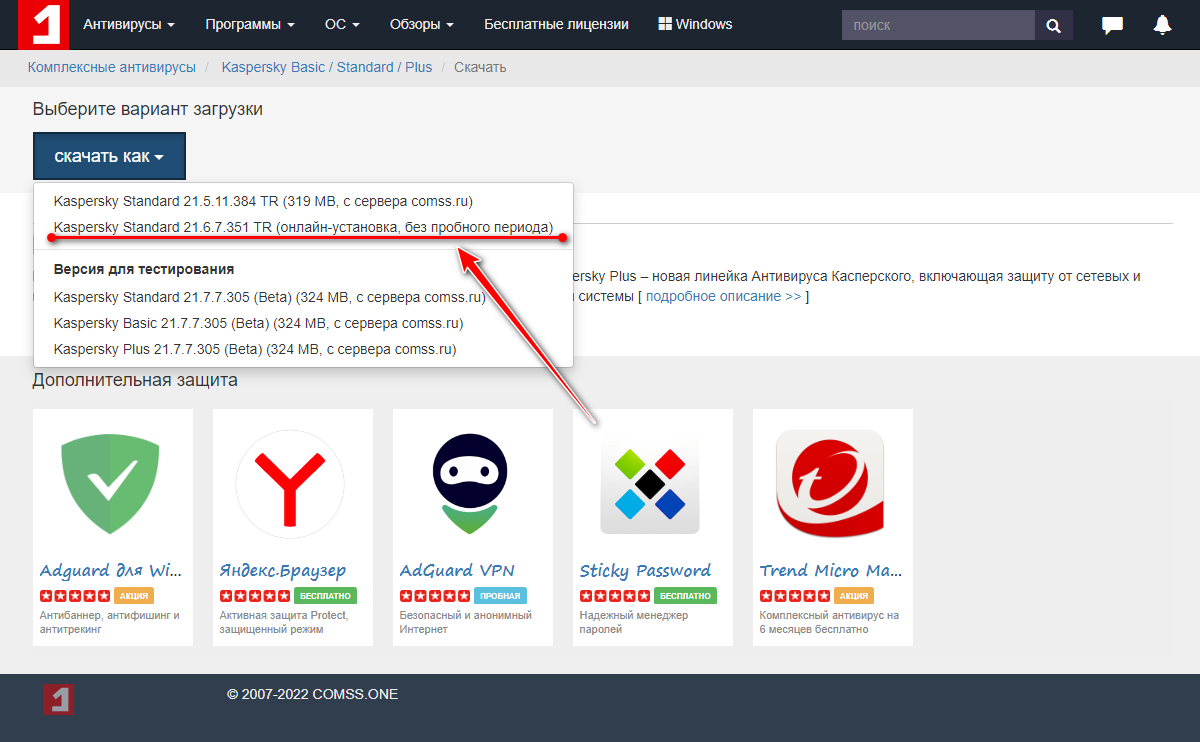Click 'Надежный менеджер паролей' description
The width and height of the screenshot is (1200, 742).
[x=634, y=622]
